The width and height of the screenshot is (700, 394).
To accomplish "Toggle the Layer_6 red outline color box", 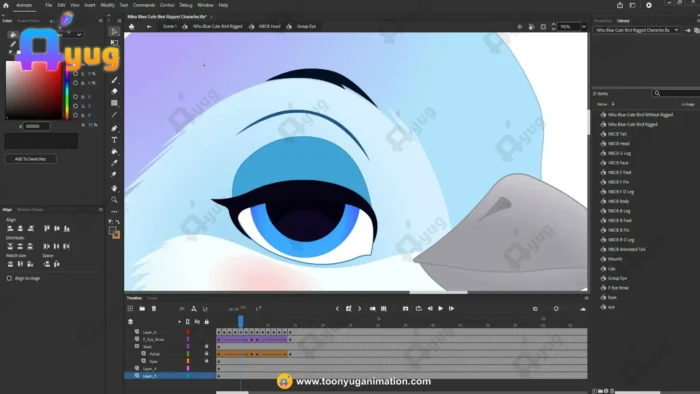I will [188, 332].
